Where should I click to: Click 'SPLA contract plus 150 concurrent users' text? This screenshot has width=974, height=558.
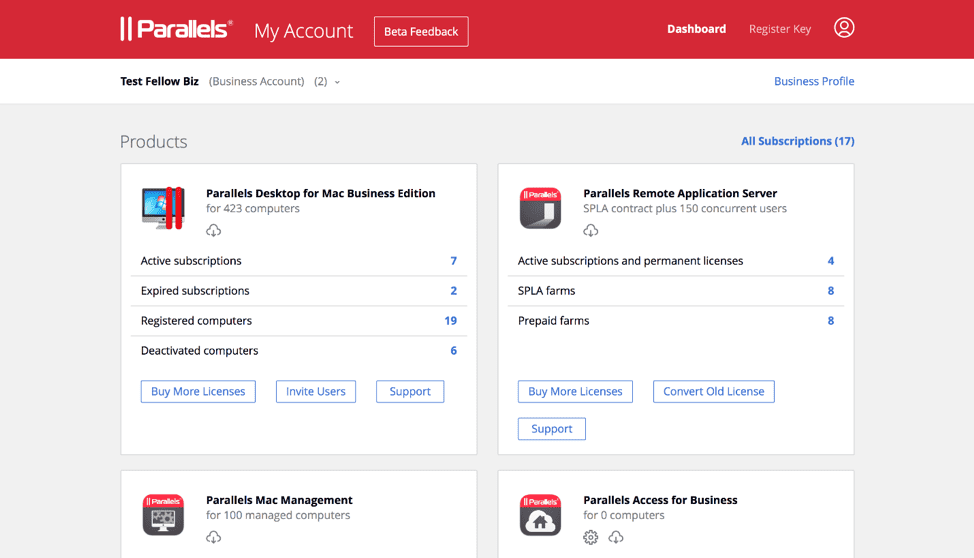coord(685,209)
